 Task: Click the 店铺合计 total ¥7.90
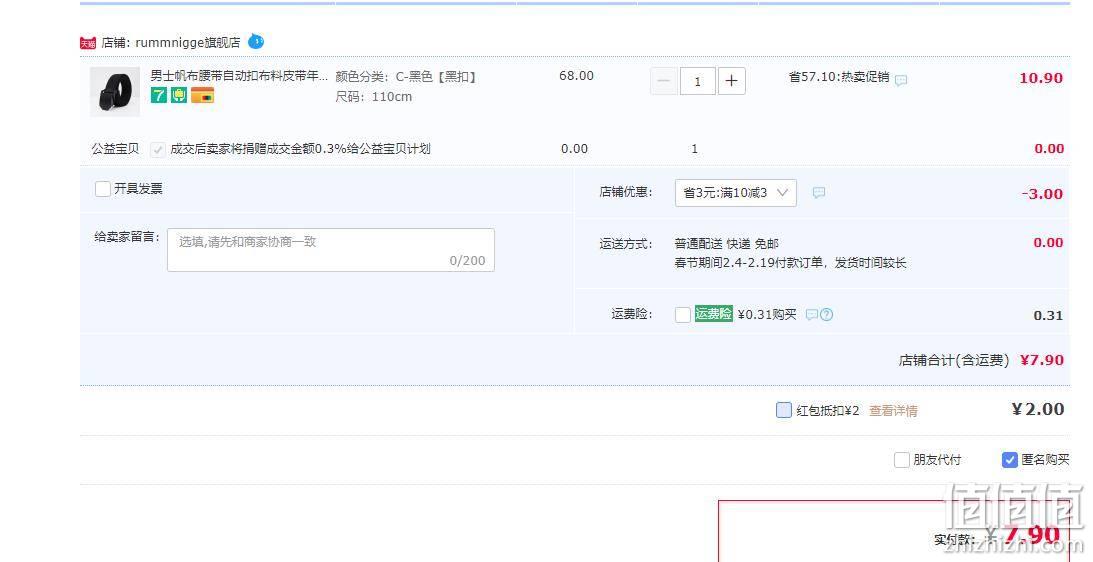(1041, 360)
